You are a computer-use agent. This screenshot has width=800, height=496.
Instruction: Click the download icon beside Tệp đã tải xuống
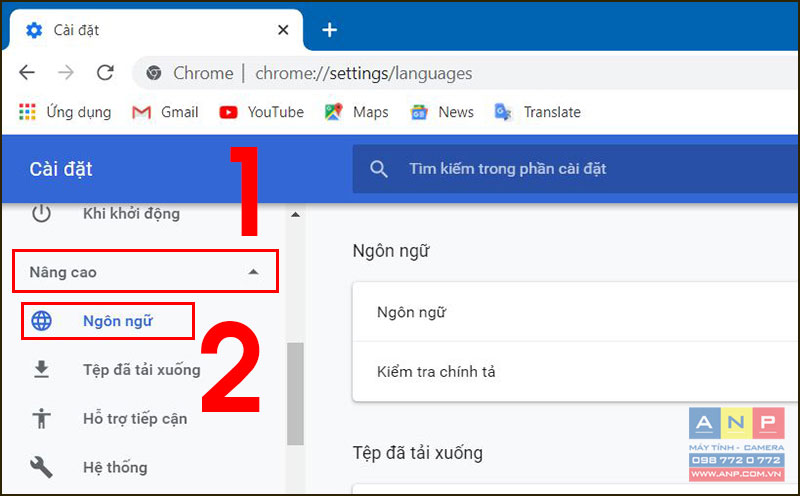pos(41,369)
